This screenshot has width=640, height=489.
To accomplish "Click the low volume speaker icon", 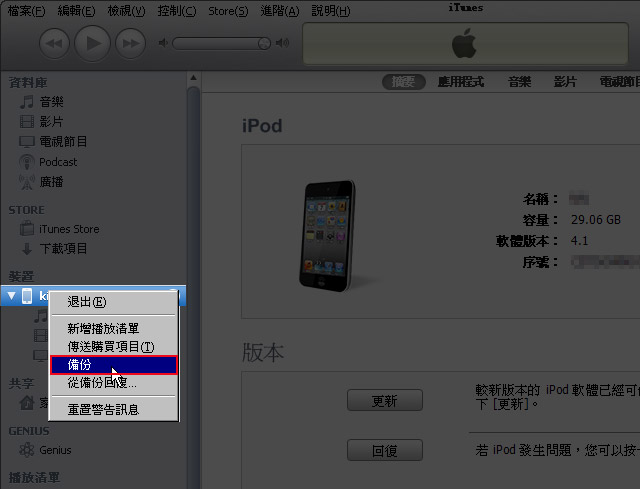I will tap(163, 43).
